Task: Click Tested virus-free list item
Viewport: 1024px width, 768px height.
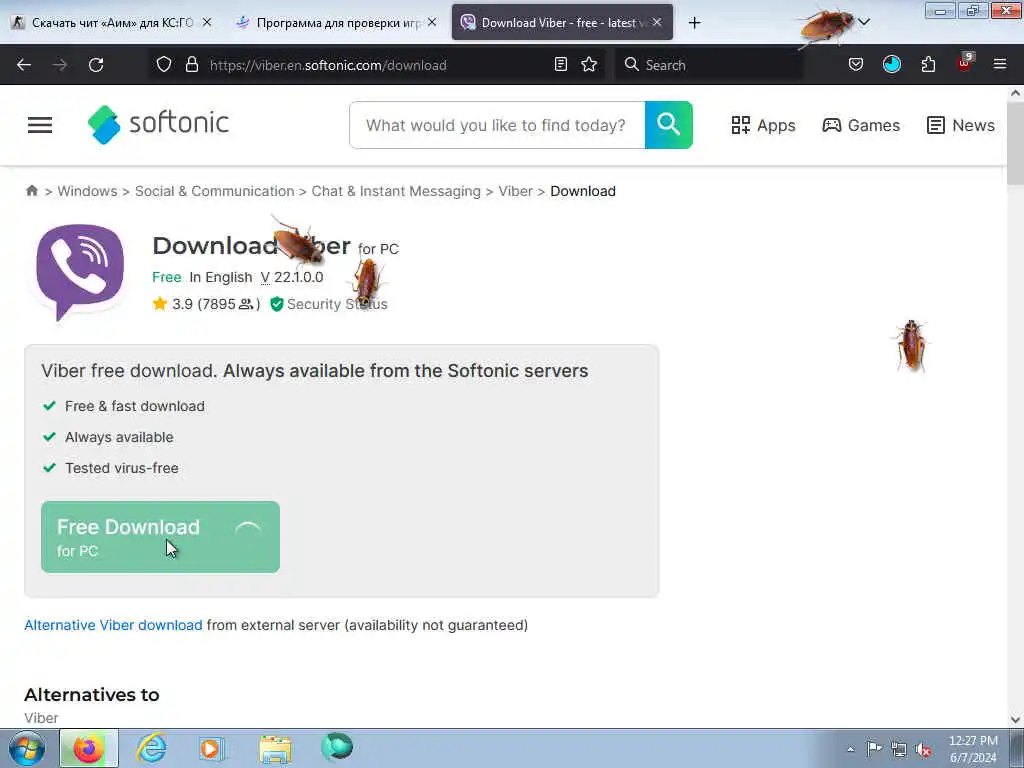Action: (x=121, y=468)
